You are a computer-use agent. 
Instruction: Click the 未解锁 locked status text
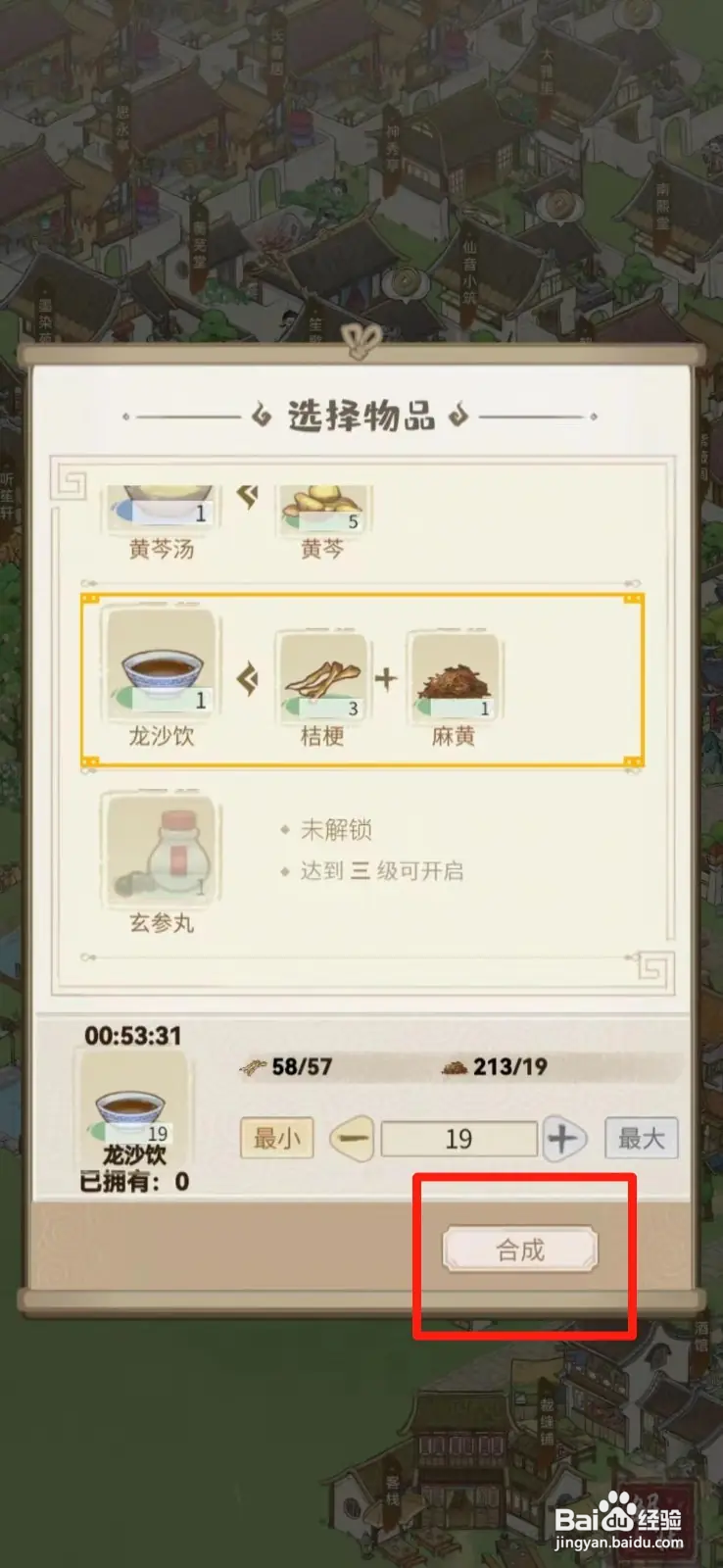click(336, 830)
